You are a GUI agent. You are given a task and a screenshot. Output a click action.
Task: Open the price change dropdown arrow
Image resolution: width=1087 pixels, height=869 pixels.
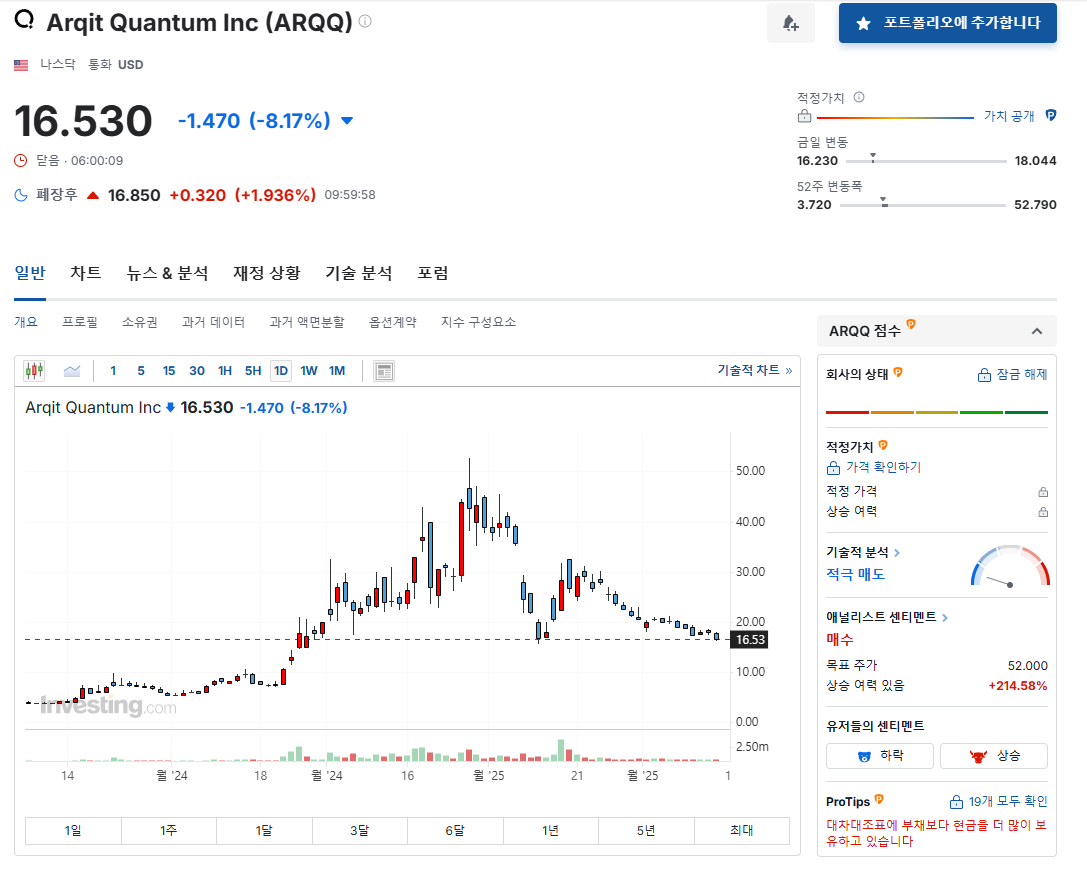[x=346, y=120]
